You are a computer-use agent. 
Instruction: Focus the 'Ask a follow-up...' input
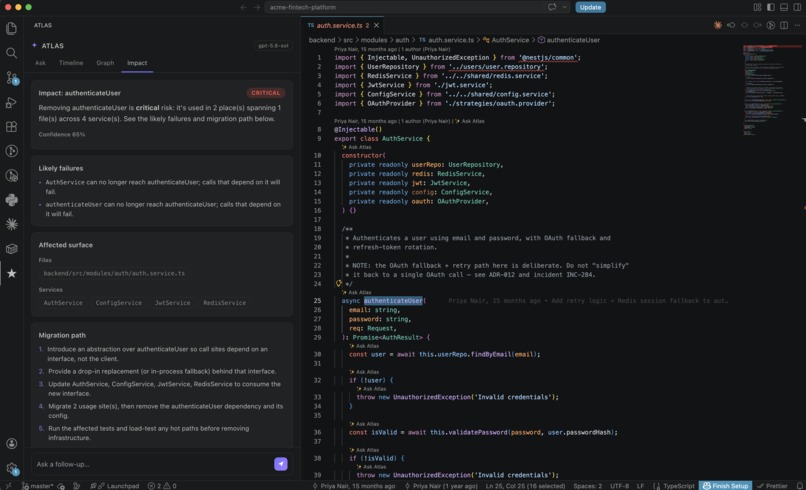coord(152,464)
